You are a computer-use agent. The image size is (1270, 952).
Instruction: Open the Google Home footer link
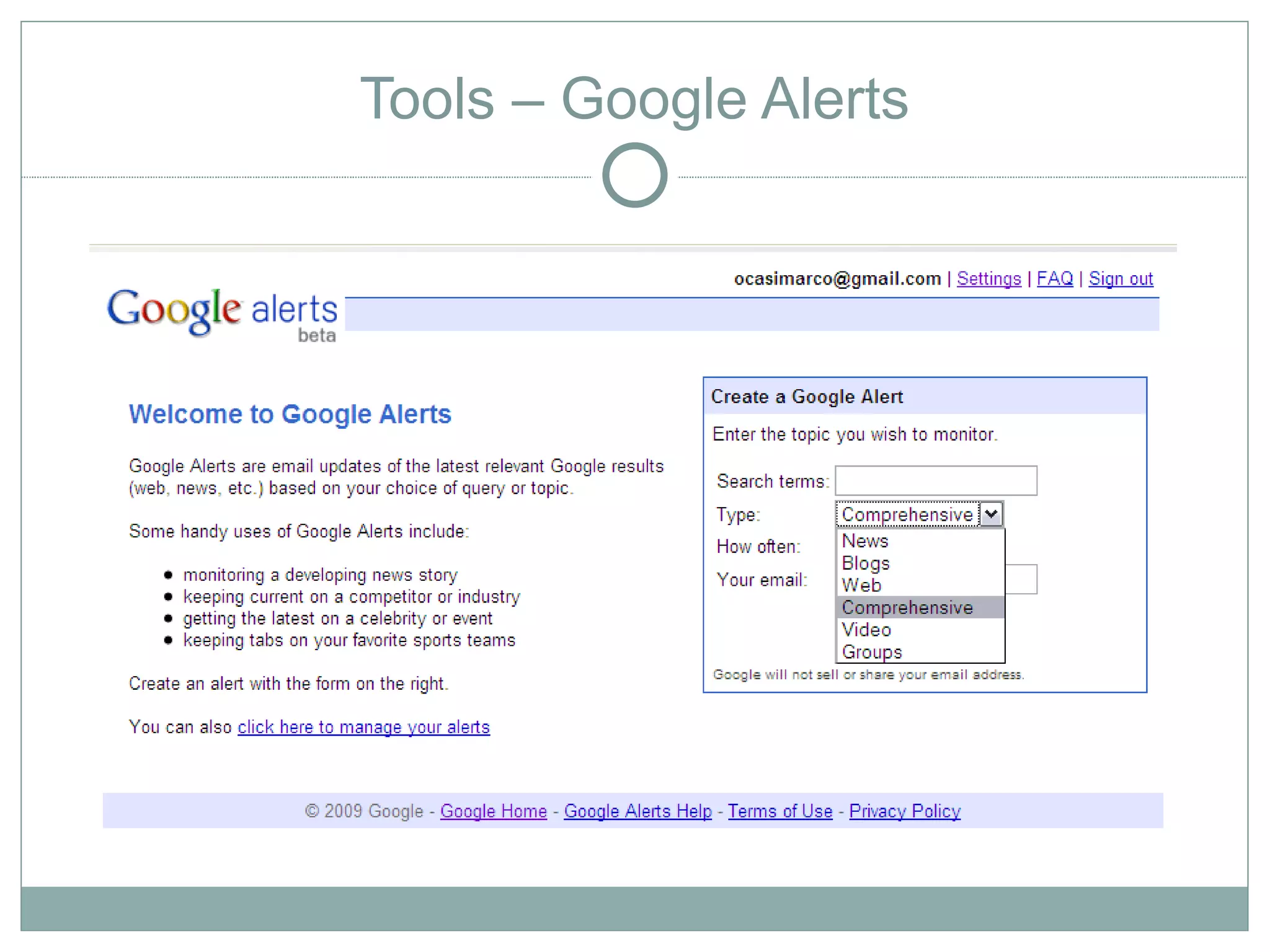[494, 811]
